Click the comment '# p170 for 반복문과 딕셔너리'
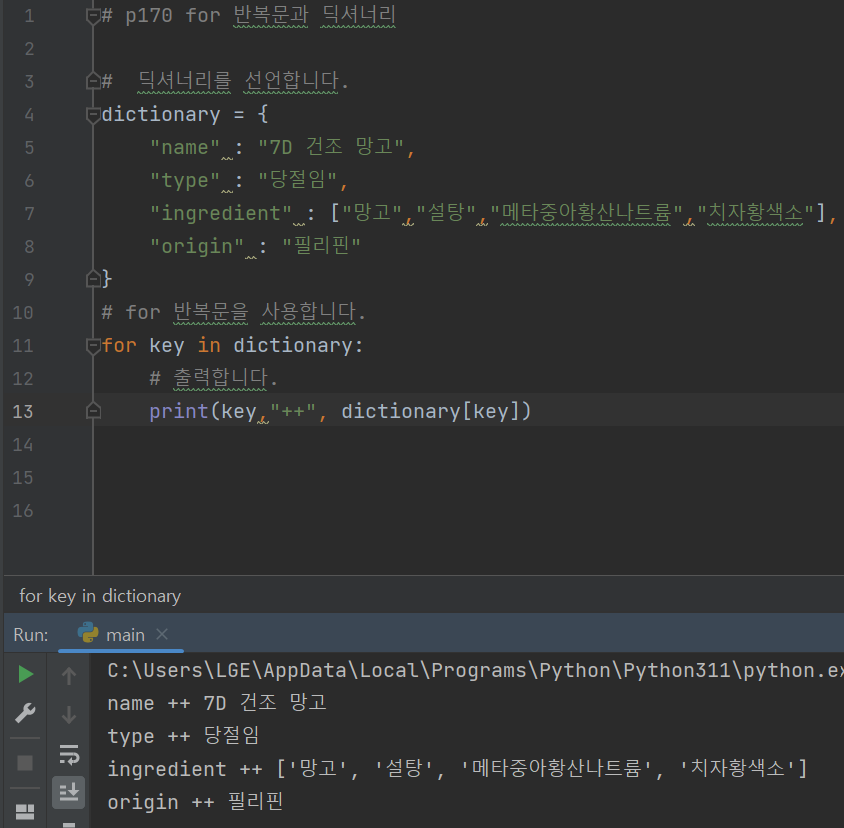 coord(249,15)
